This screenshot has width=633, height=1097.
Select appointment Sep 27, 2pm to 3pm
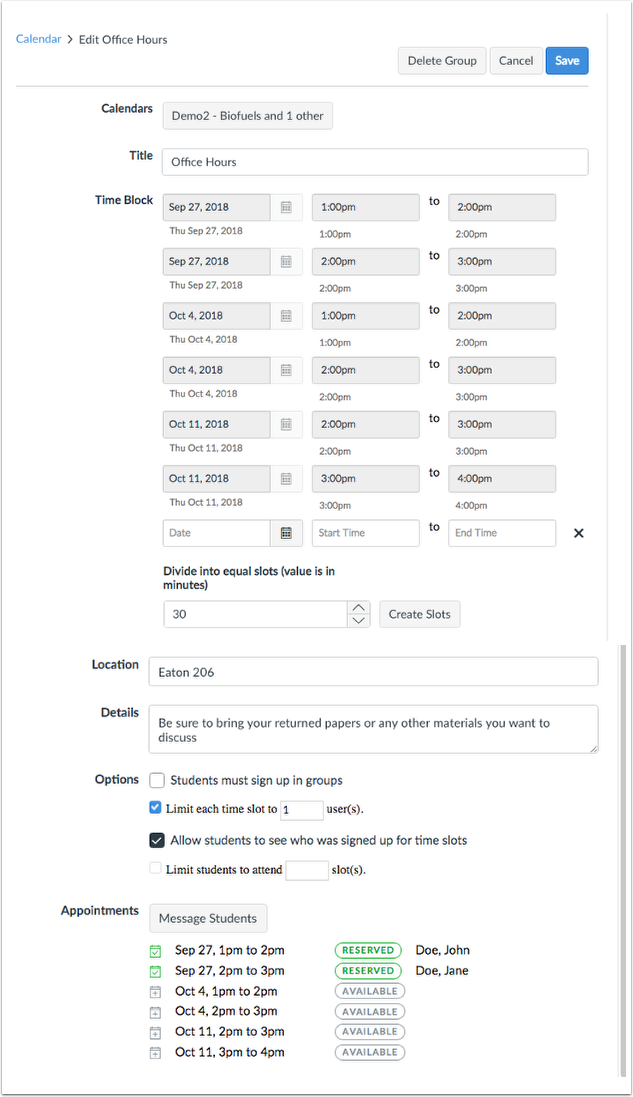pyautogui.click(x=230, y=970)
